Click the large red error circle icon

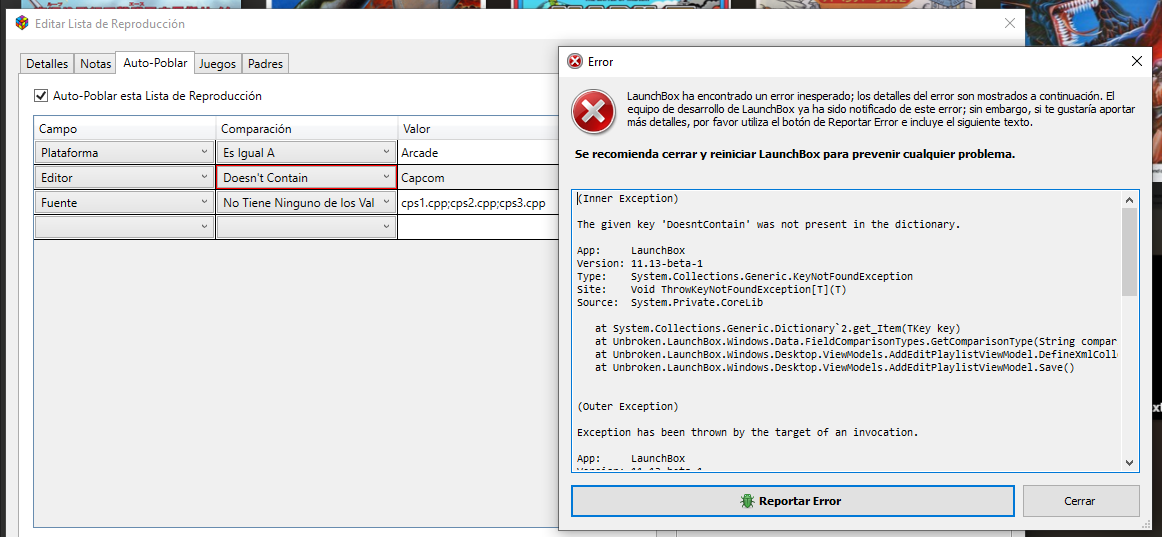[x=593, y=113]
